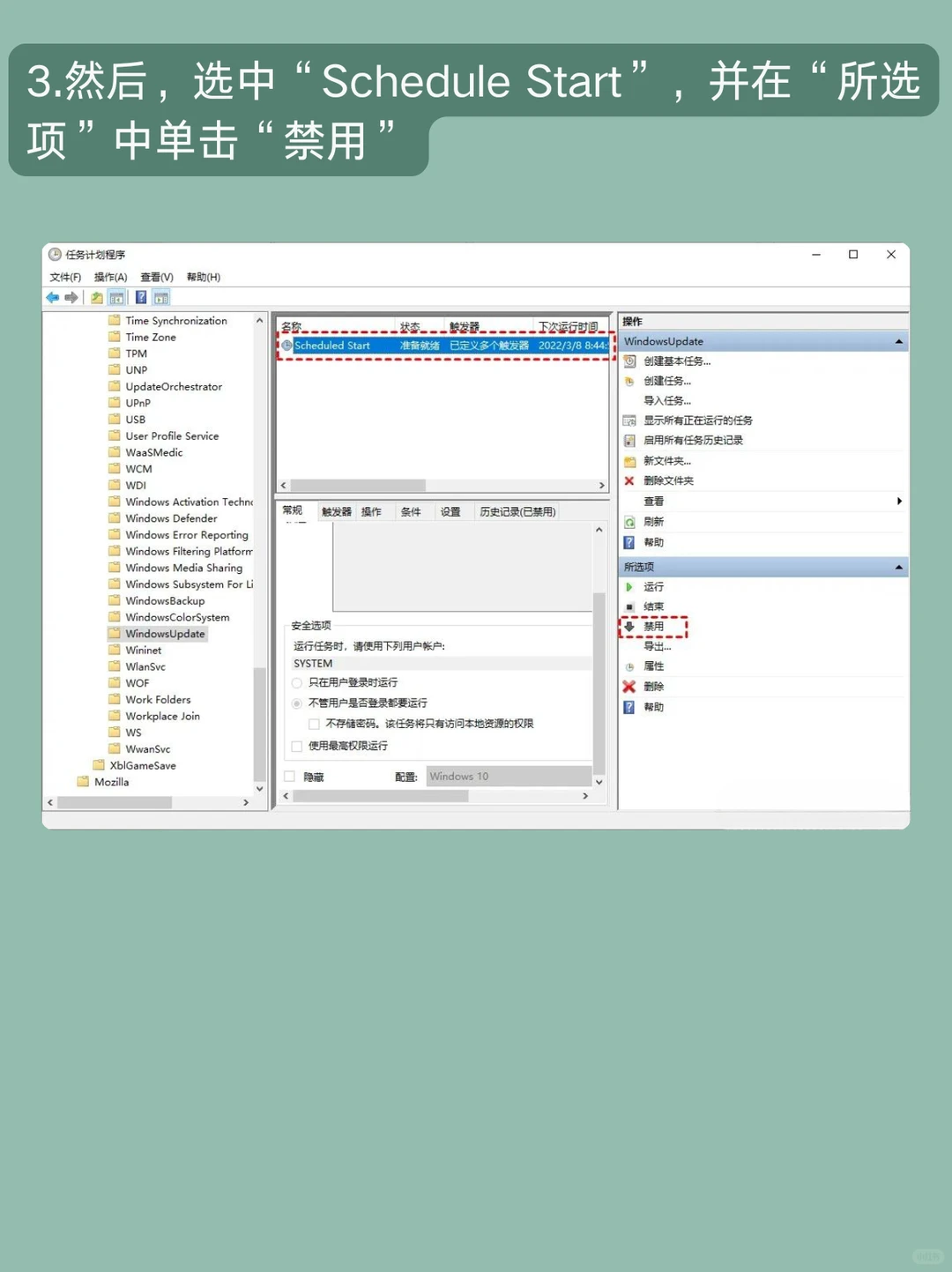Click the 属性 properties icon

(629, 667)
